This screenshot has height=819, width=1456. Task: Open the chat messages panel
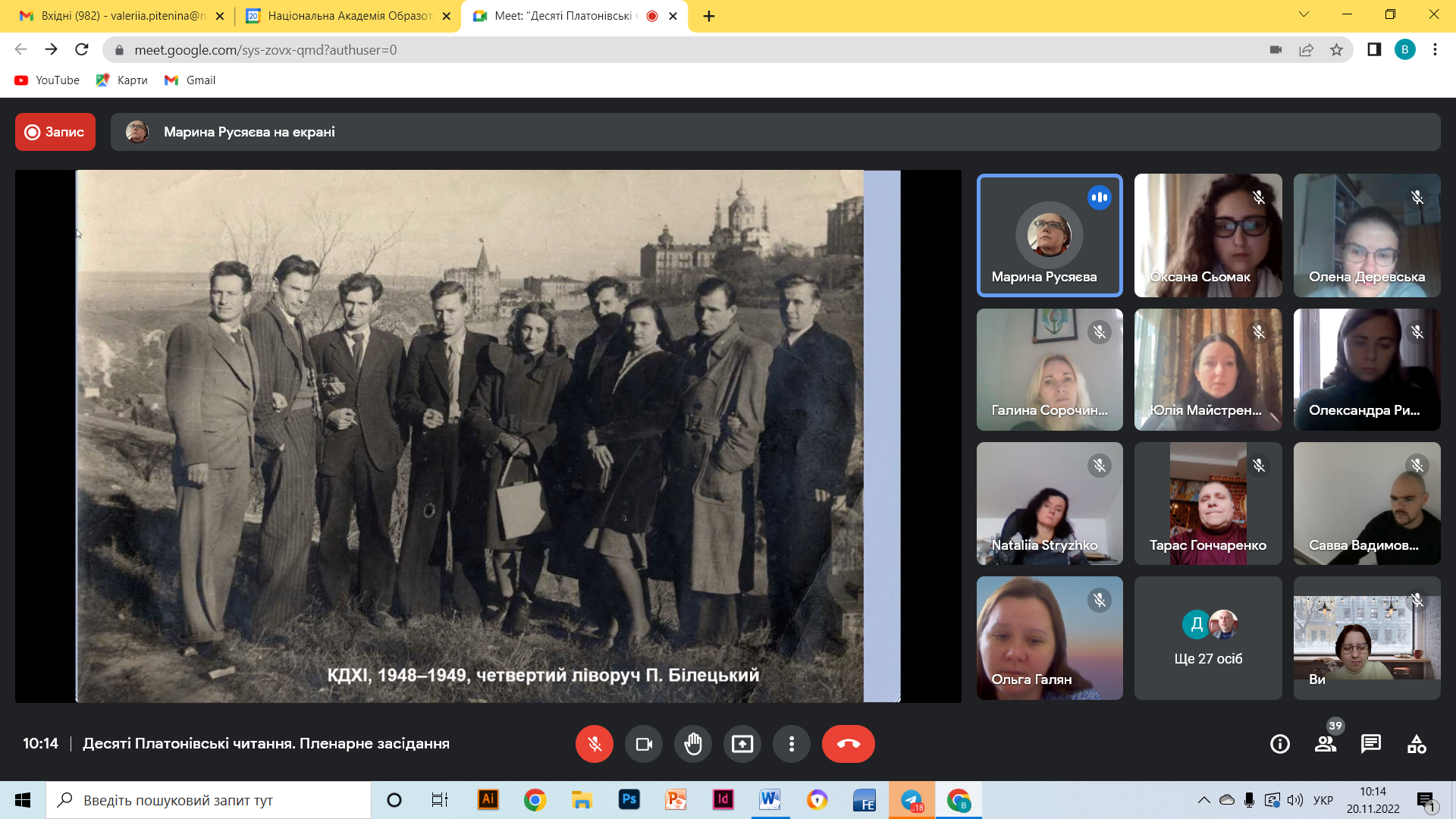[x=1371, y=744]
